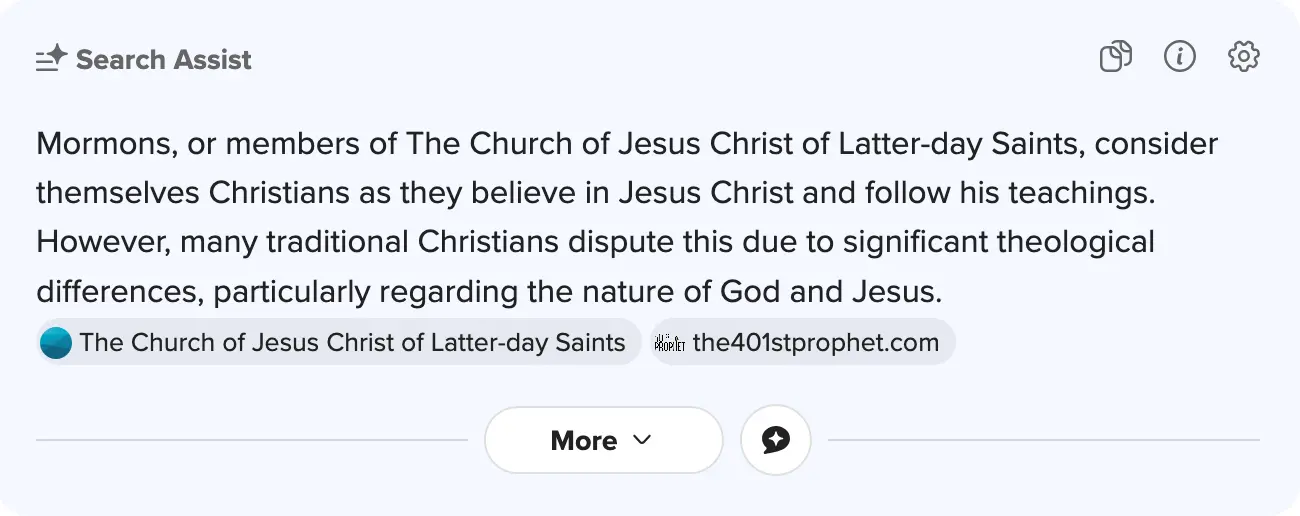Viewport: 1300px width, 516px height.
Task: Open the Search Assist info icon
Action: coord(1180,57)
